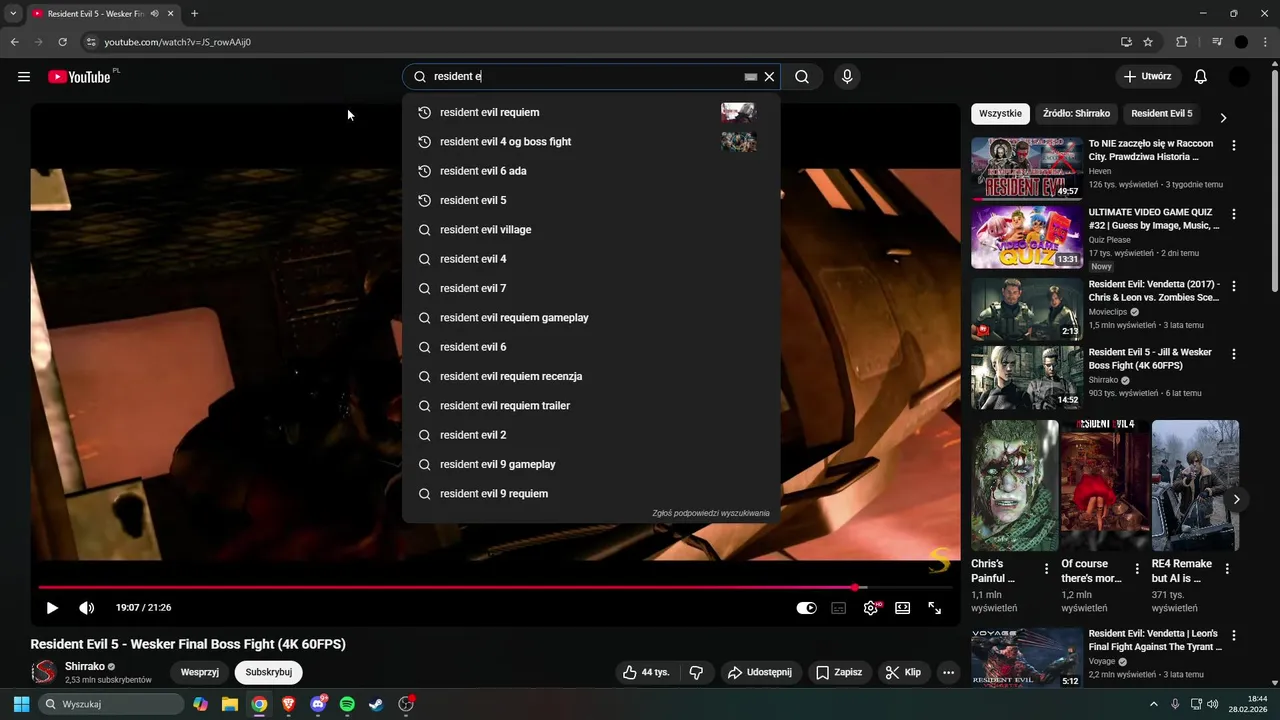Clear the search box with X

(769, 77)
